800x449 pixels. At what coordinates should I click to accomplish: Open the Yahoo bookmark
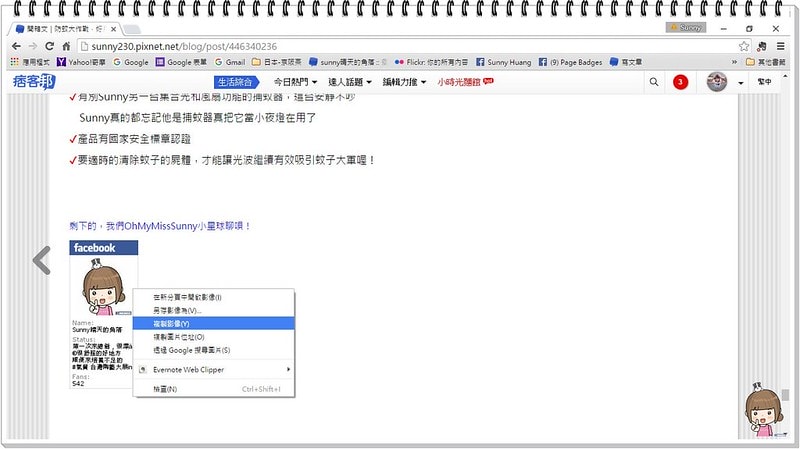click(81, 62)
